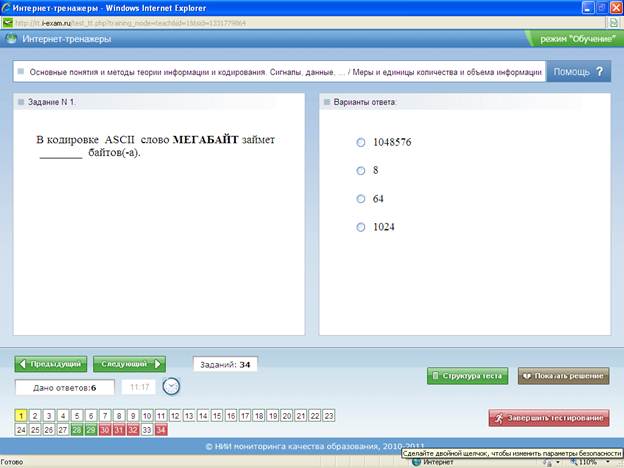This screenshot has width=624, height=468.
Task: Open question number 12
Action: pyautogui.click(x=175, y=416)
